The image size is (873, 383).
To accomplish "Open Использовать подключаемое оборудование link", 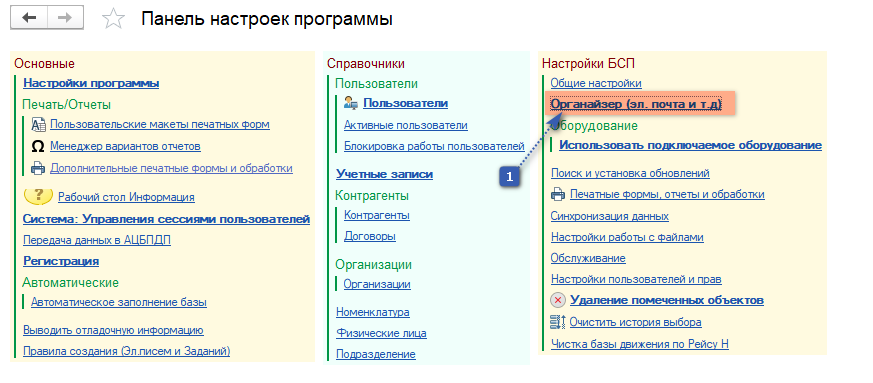I will point(690,145).
